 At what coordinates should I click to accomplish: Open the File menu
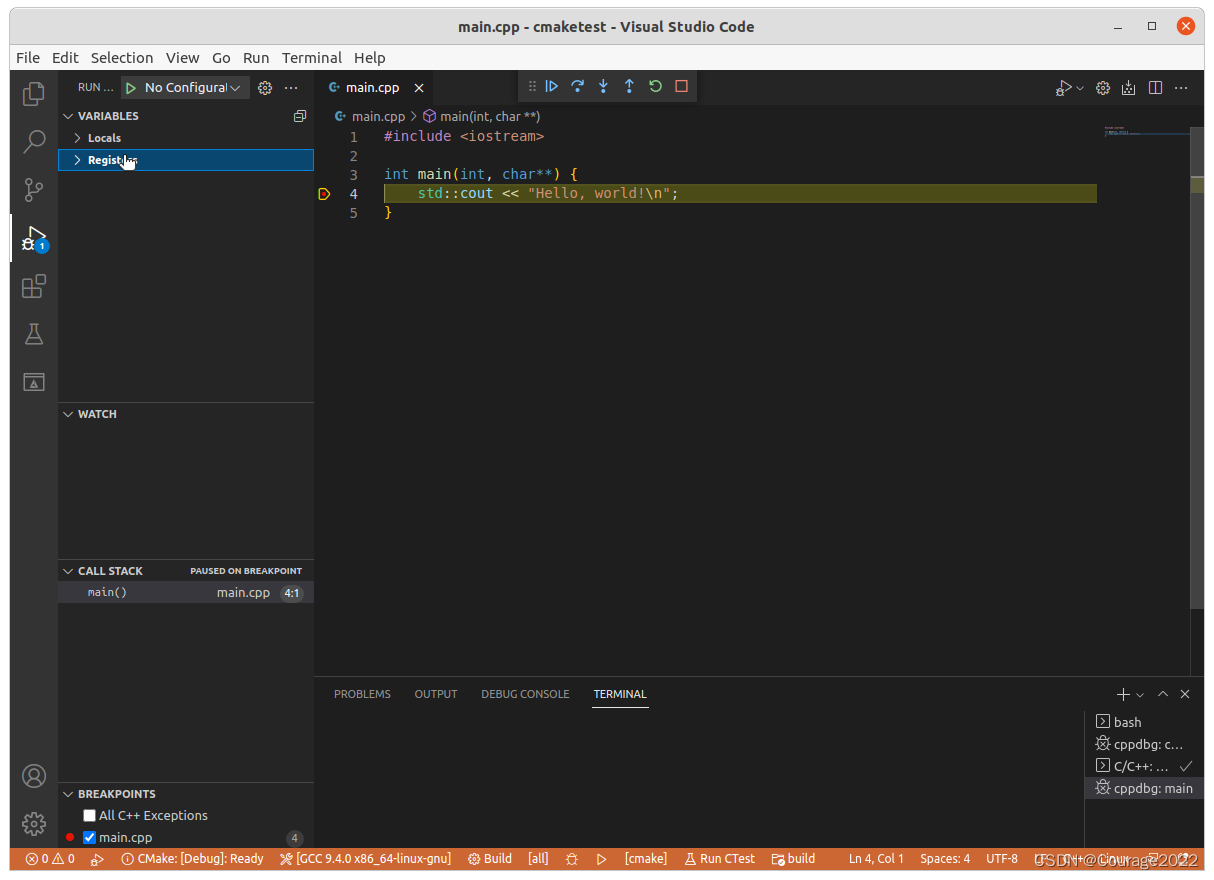(28, 58)
